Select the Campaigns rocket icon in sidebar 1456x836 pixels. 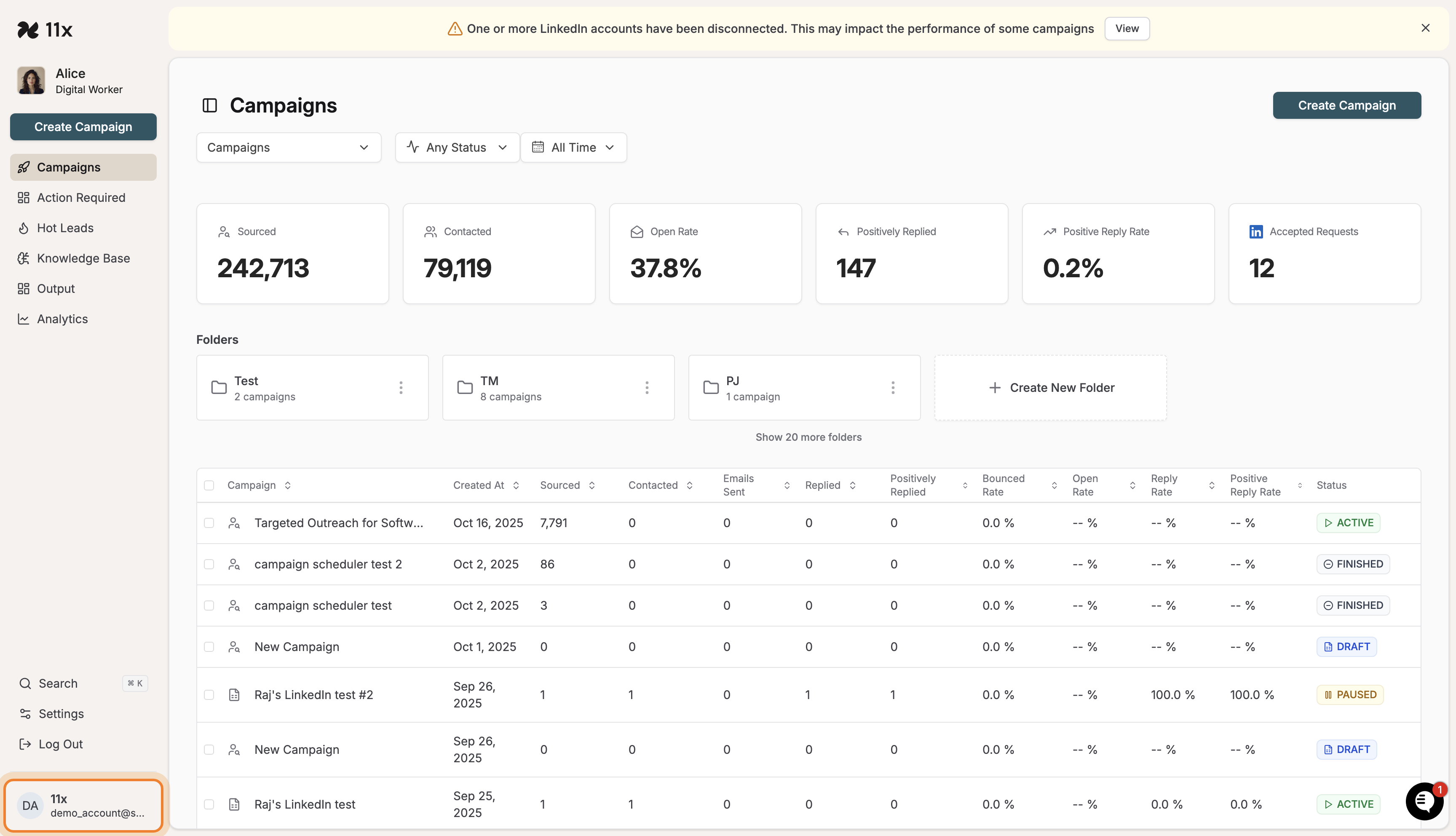[24, 167]
